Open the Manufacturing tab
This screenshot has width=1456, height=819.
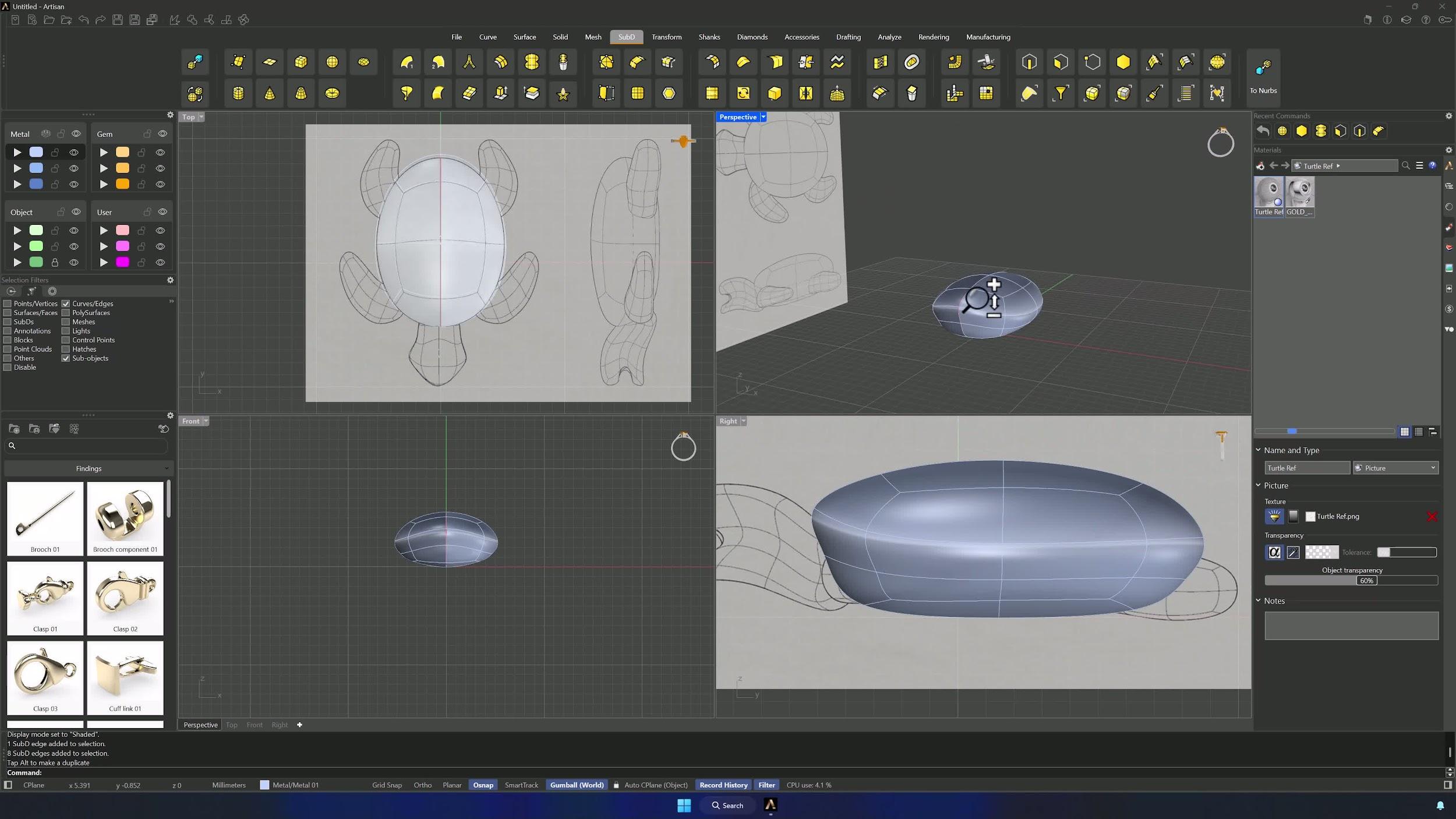coord(988,37)
